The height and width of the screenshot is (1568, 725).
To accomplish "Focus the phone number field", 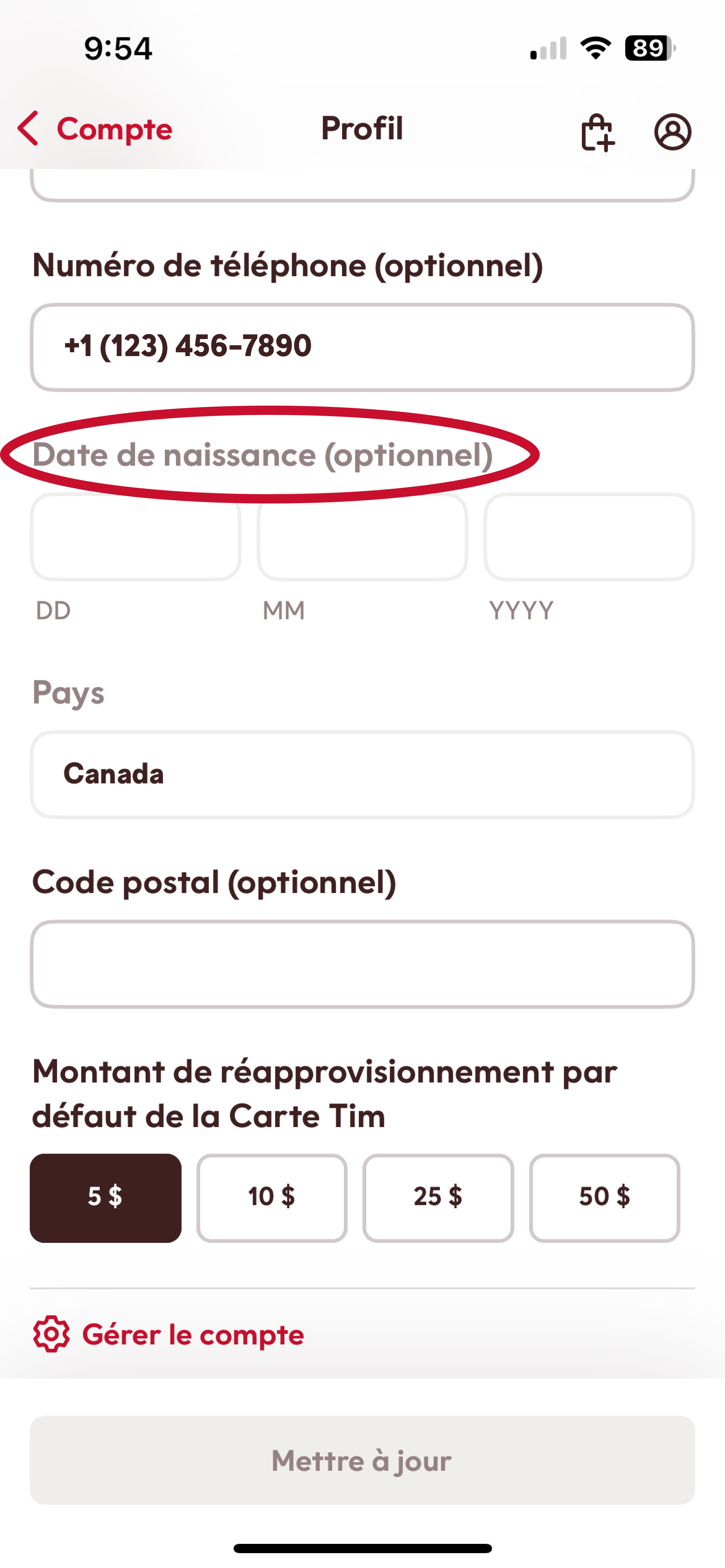I will (x=362, y=347).
